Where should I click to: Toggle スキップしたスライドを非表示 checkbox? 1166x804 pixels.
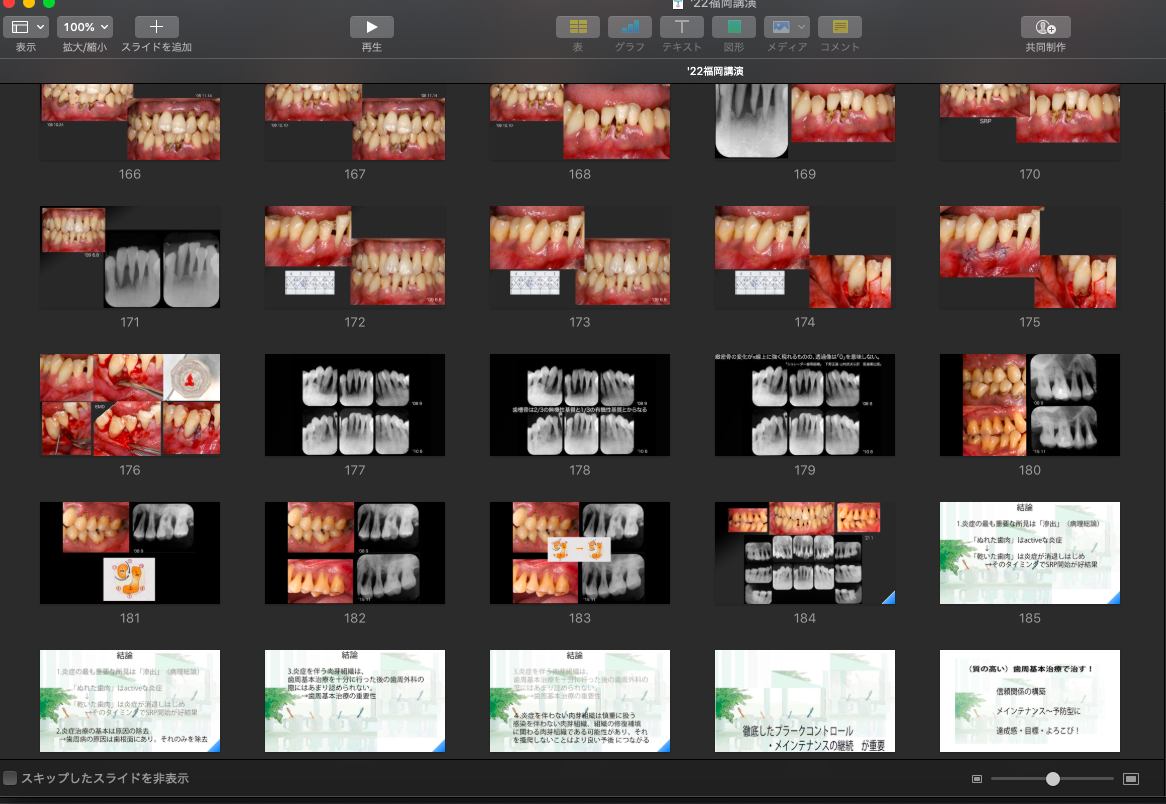click(x=10, y=778)
